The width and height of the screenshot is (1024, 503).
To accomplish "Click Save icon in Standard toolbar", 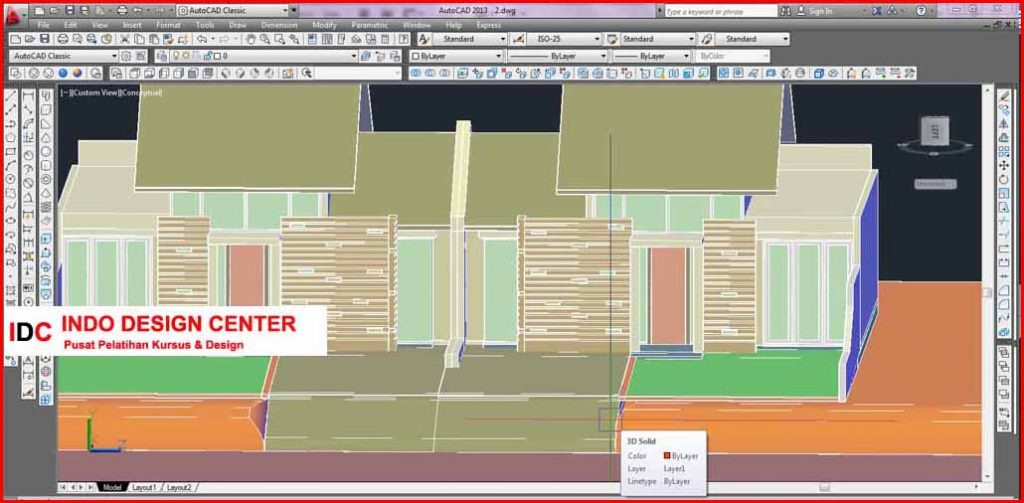I will tap(45, 39).
